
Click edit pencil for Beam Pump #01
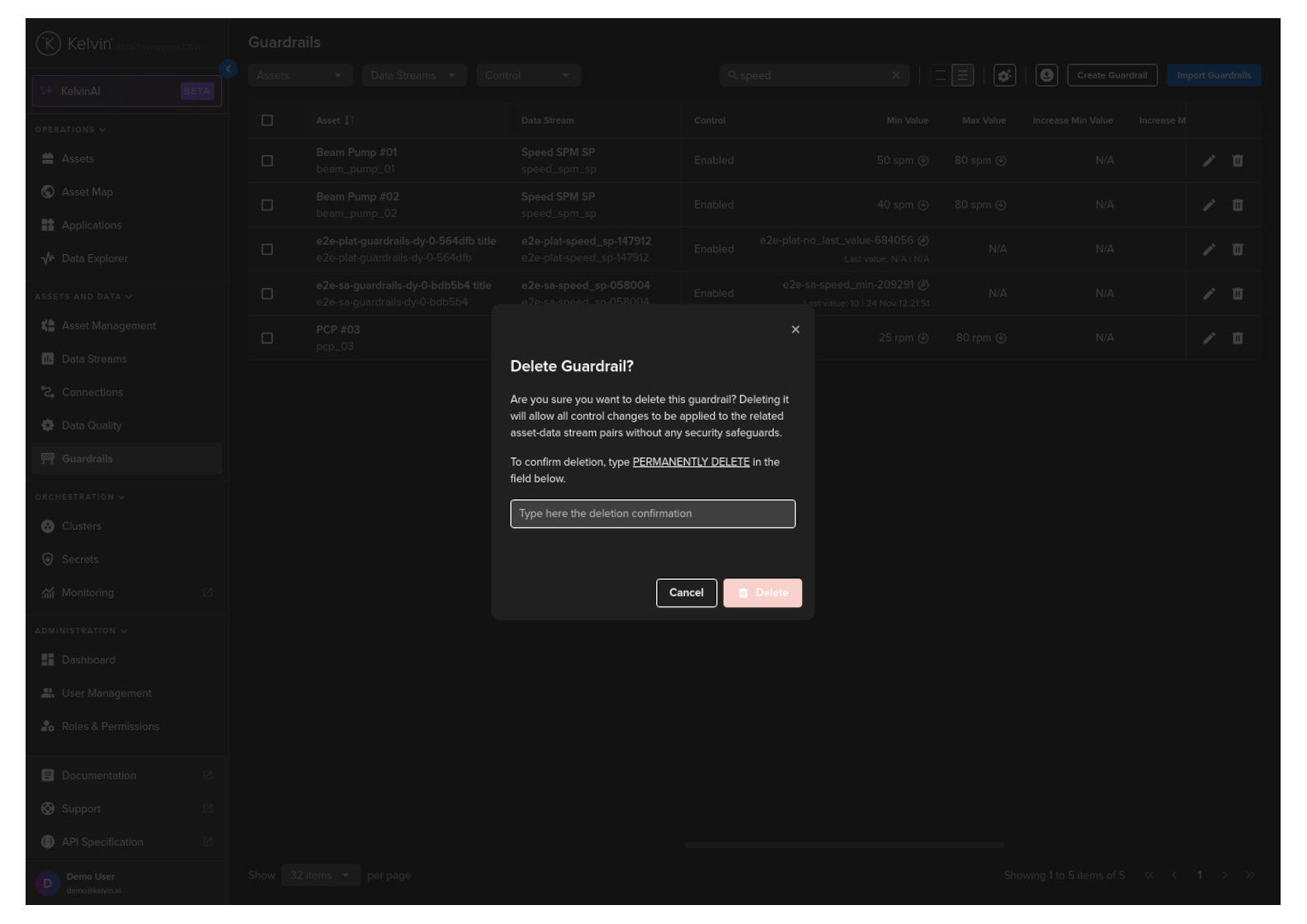point(1209,161)
